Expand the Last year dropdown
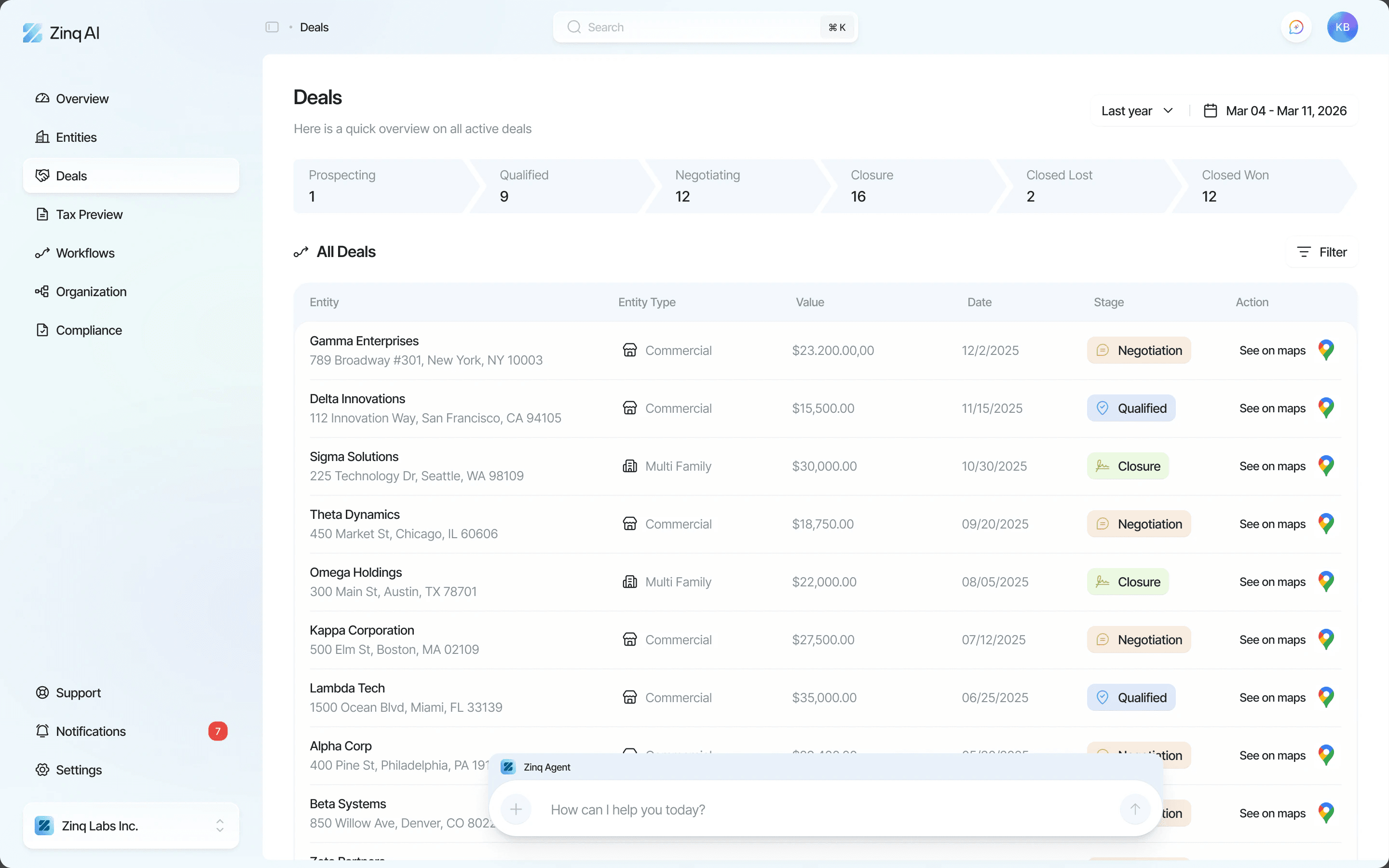This screenshot has height=868, width=1389. (x=1137, y=111)
